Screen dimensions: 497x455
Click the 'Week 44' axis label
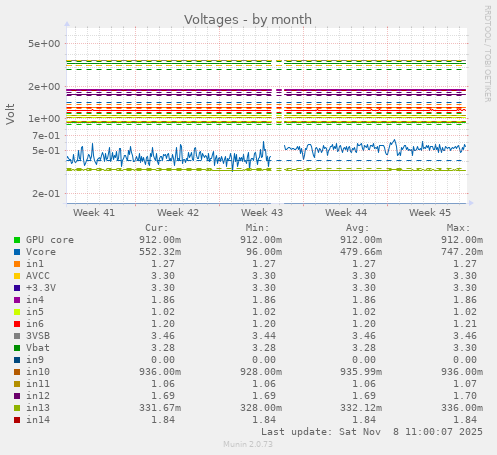point(346,213)
